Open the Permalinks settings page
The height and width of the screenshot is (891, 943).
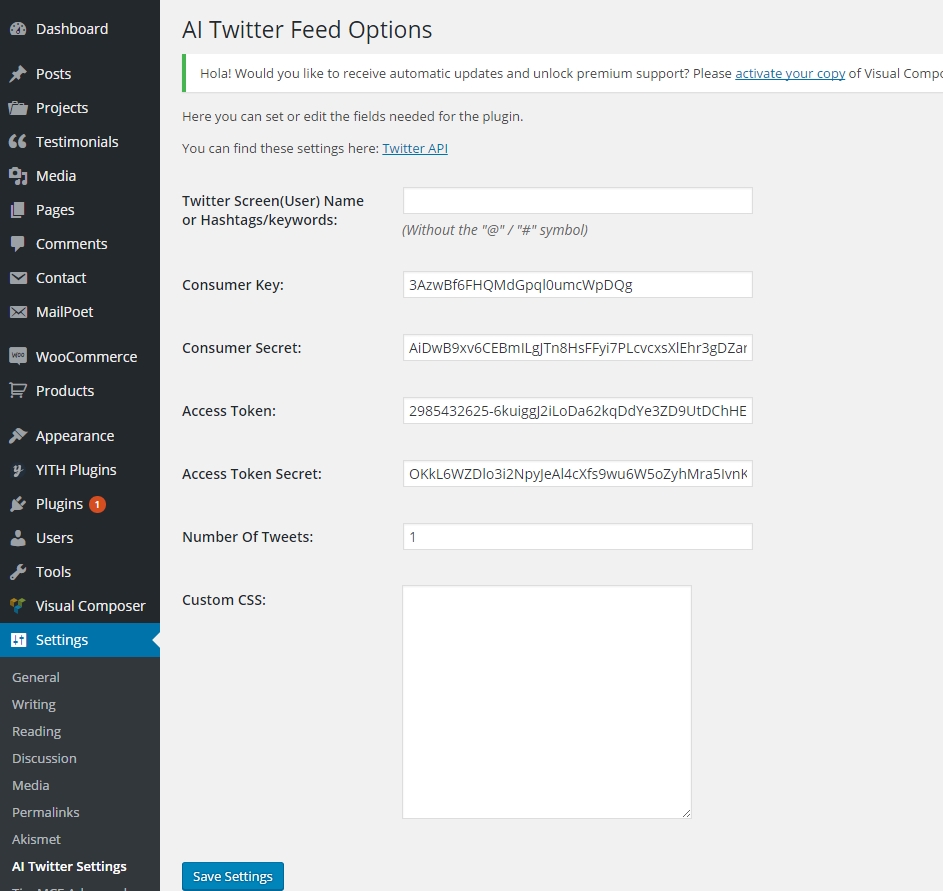pos(45,812)
